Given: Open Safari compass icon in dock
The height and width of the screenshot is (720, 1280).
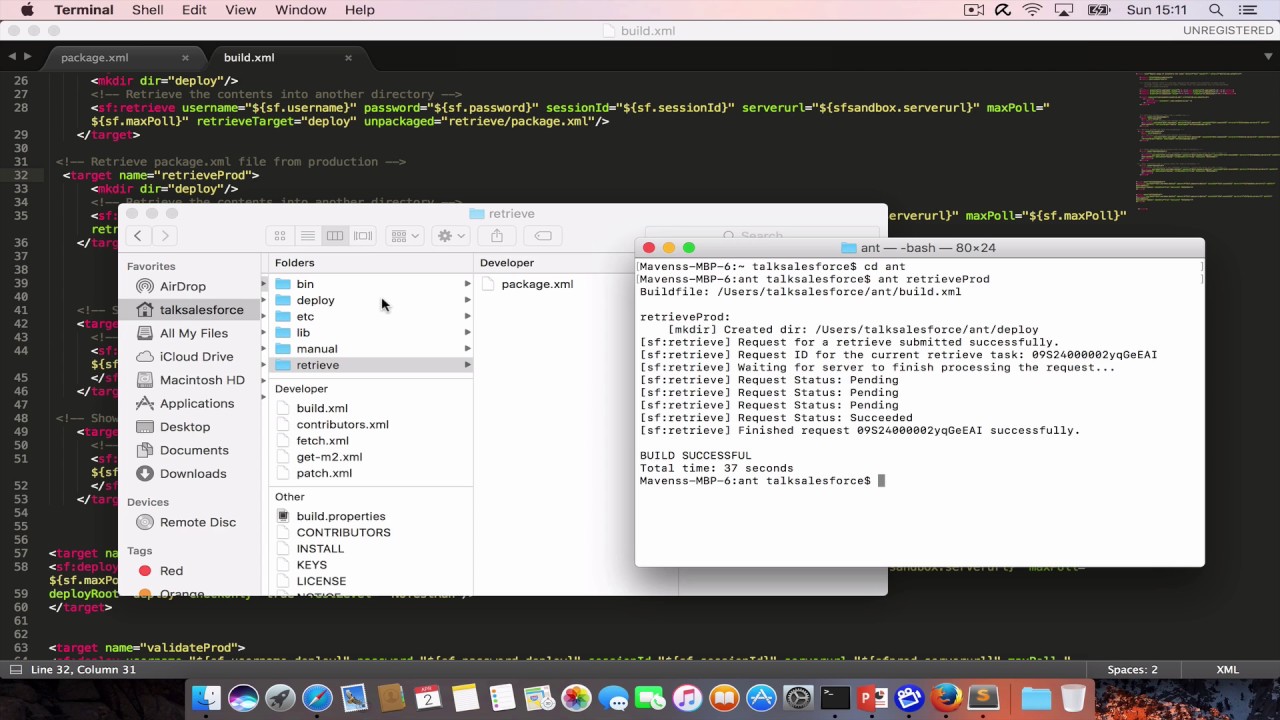Looking at the screenshot, I should click(317, 698).
